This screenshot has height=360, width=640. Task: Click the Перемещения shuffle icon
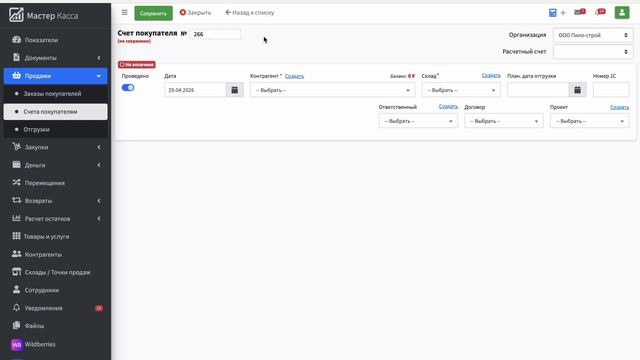[x=16, y=182]
